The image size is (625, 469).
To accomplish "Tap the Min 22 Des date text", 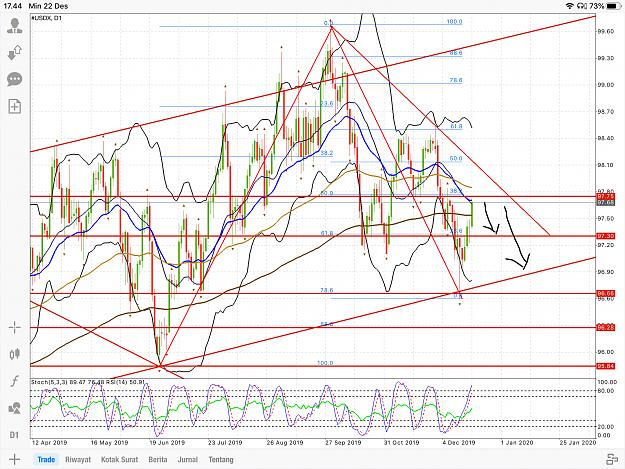I will 48,6.
